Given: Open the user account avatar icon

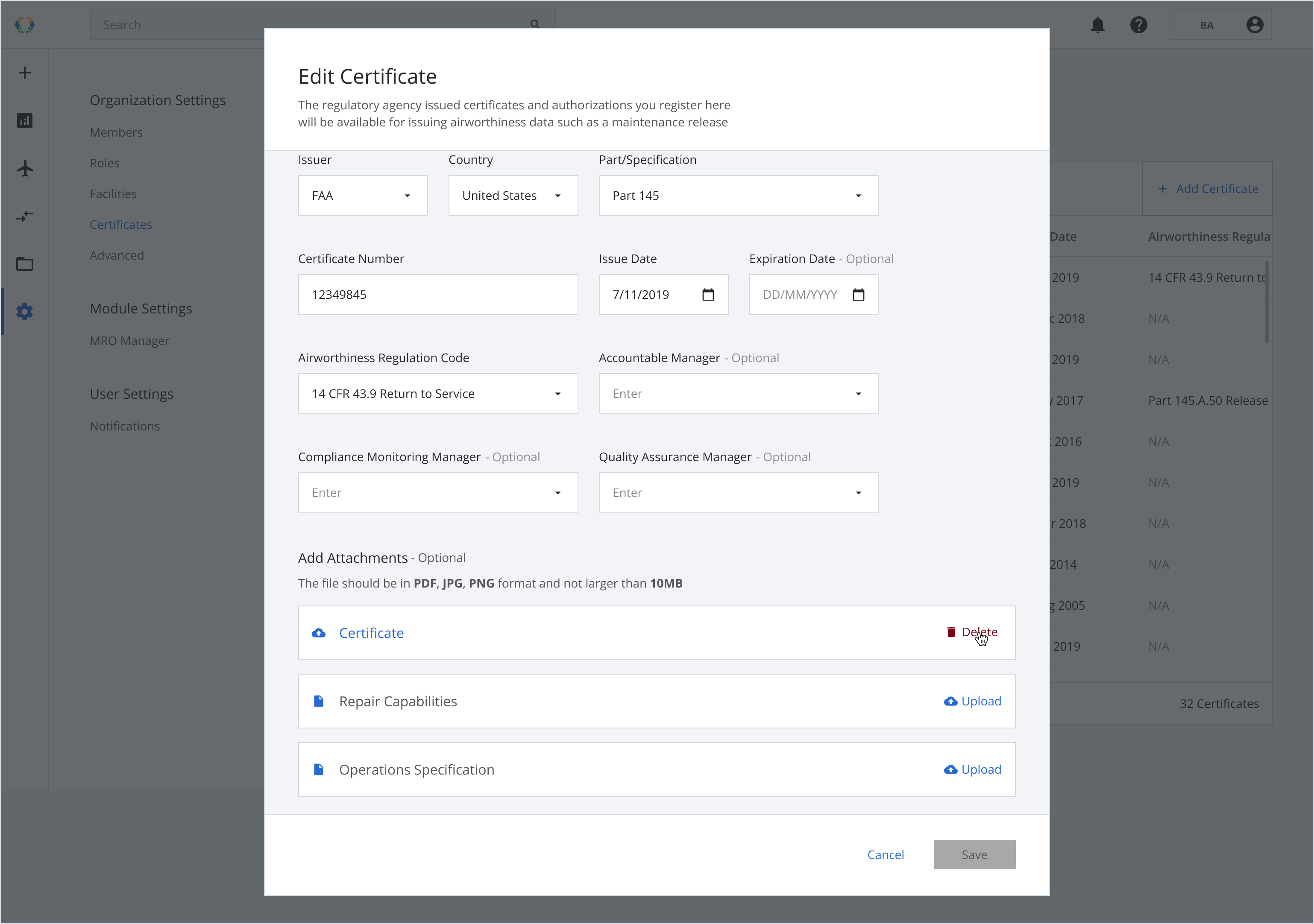Looking at the screenshot, I should click(x=1255, y=25).
